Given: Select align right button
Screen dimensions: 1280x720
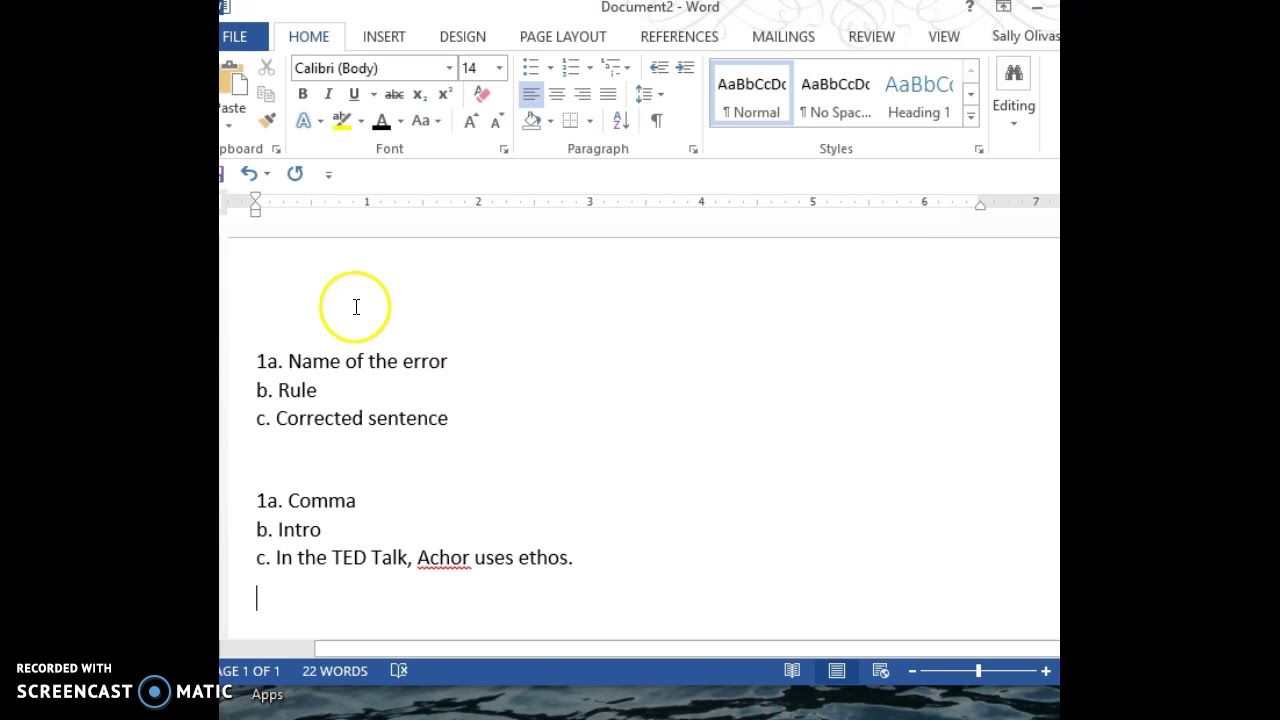Looking at the screenshot, I should pyautogui.click(x=582, y=94).
